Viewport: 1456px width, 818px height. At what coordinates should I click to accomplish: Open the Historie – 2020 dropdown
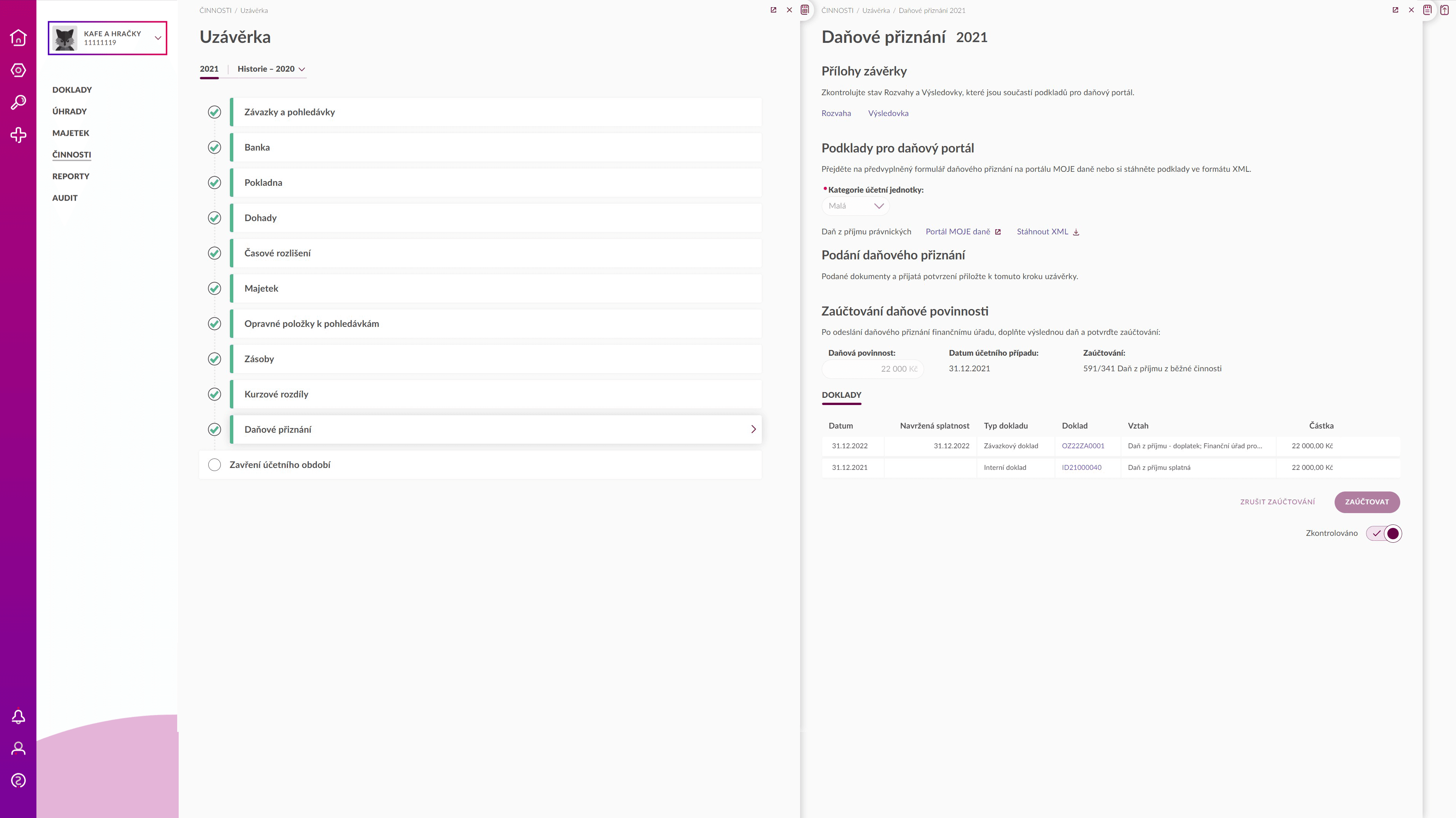coord(271,69)
